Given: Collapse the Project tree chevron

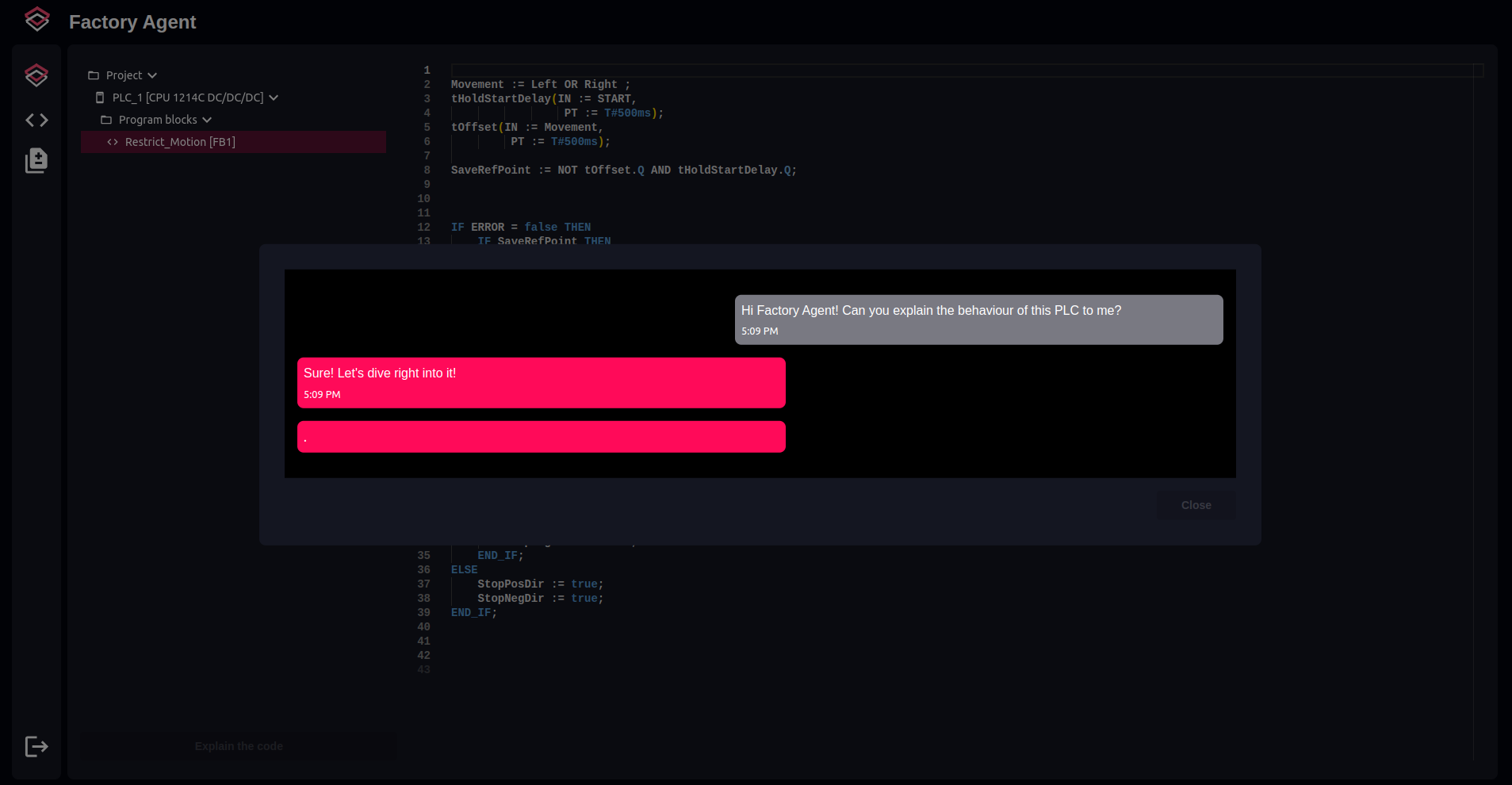Looking at the screenshot, I should pyautogui.click(x=152, y=75).
